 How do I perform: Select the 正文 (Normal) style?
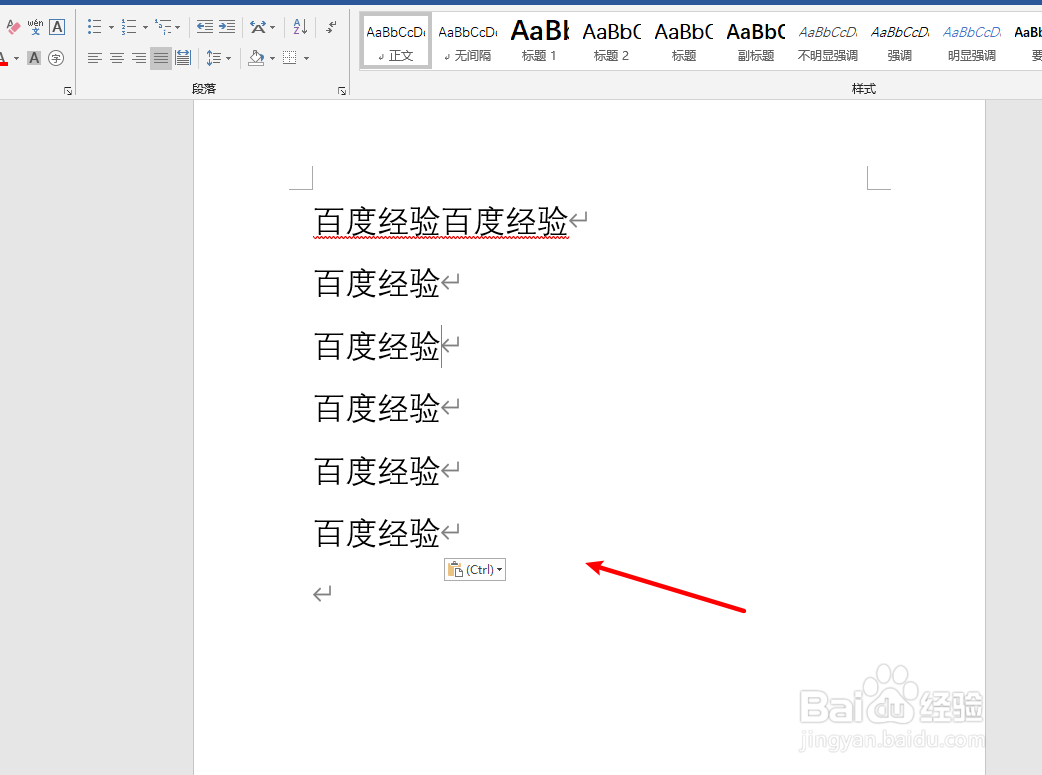395,42
